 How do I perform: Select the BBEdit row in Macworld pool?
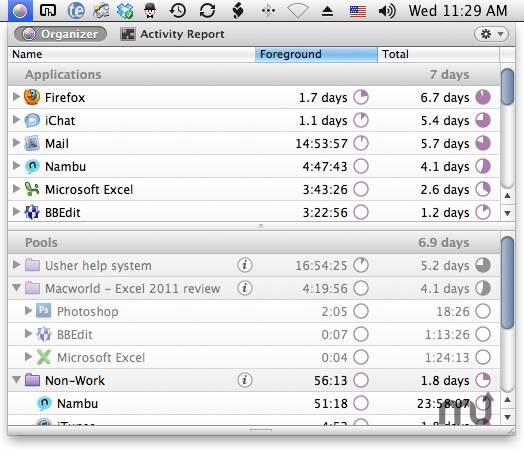point(254,334)
